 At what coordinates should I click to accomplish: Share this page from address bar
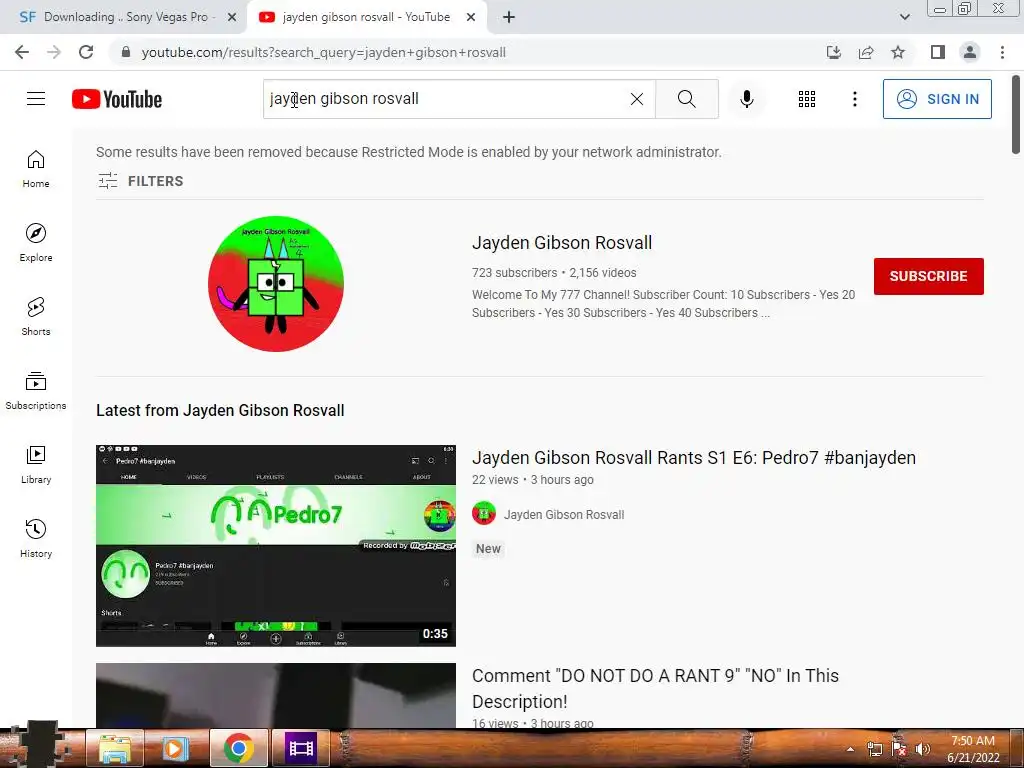tap(866, 52)
